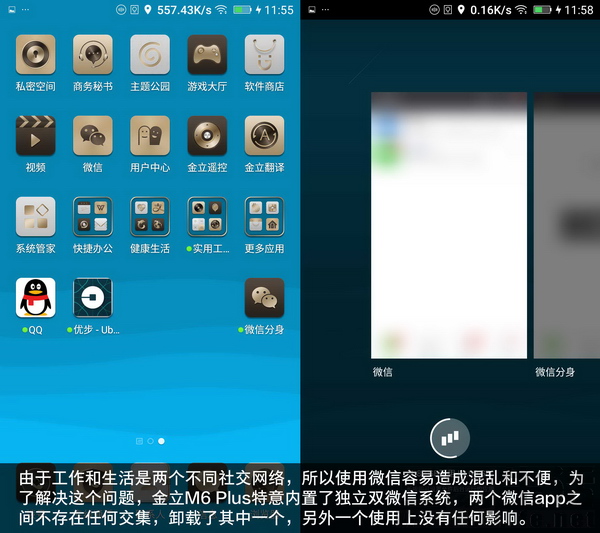Open 用户中心 app
This screenshot has width=600, height=533.
click(150, 135)
